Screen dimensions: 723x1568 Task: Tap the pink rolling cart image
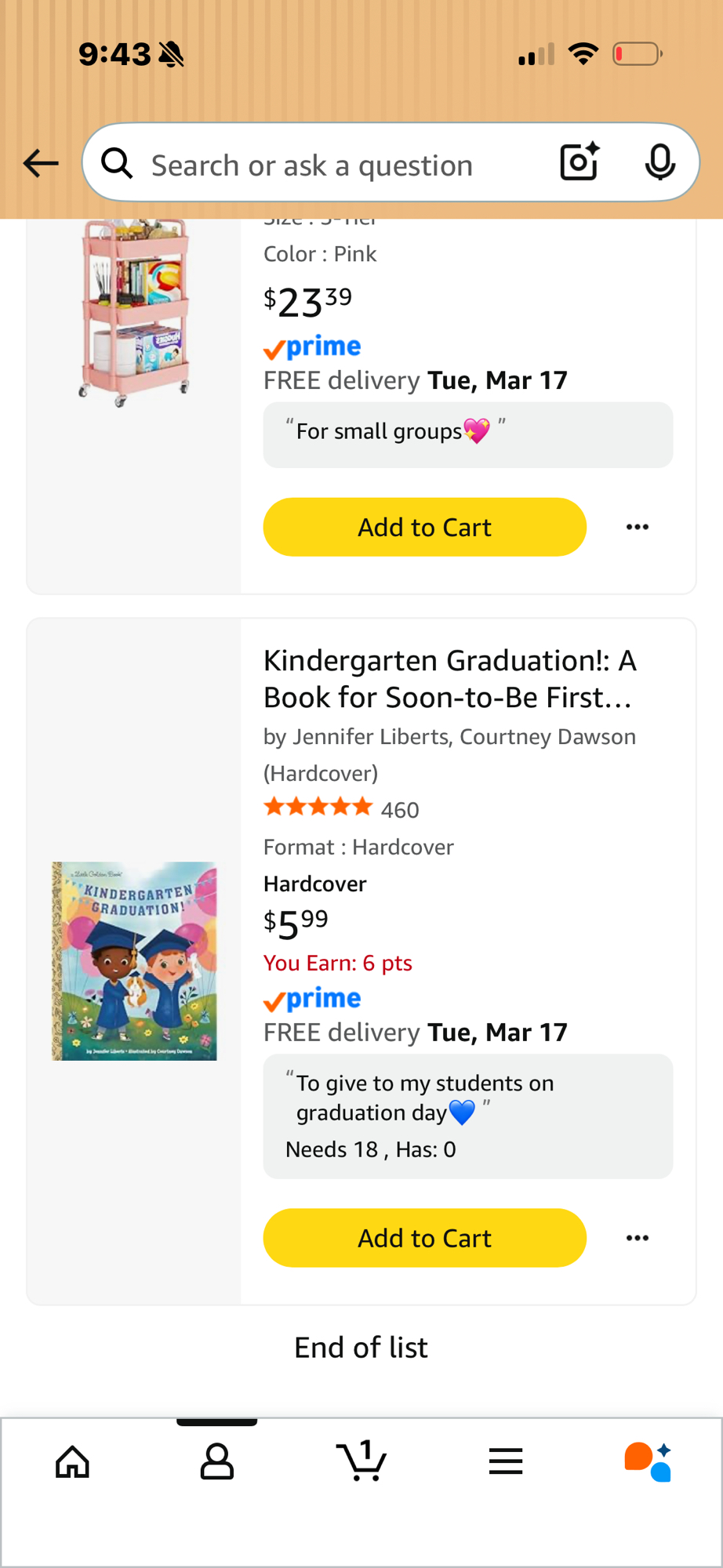pyautogui.click(x=134, y=314)
